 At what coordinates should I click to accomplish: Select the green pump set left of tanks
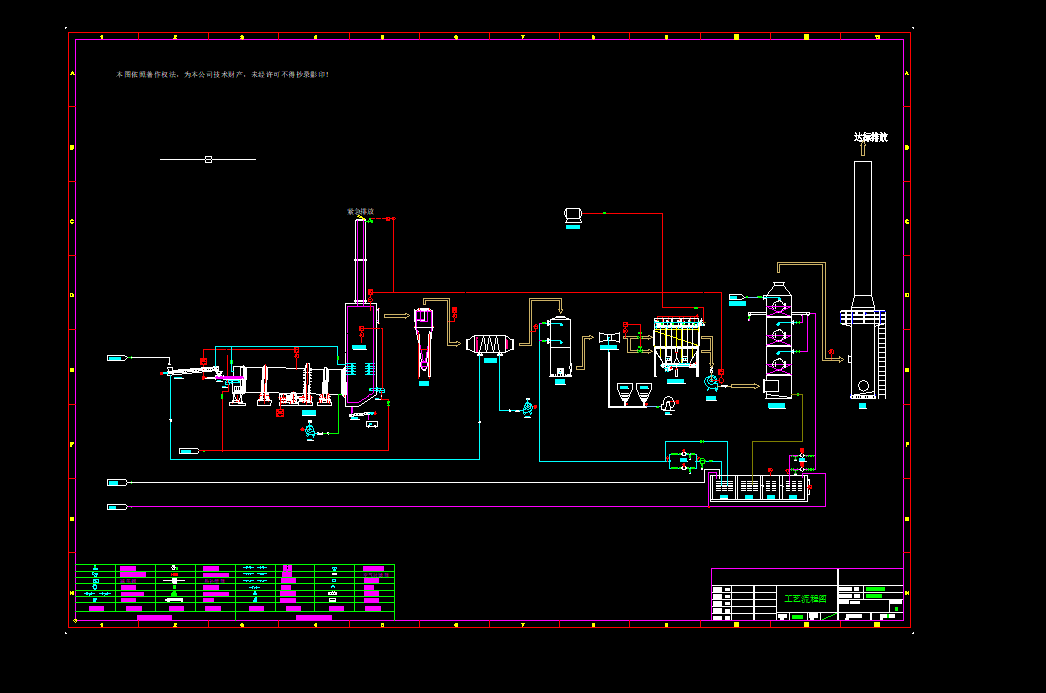pos(684,460)
